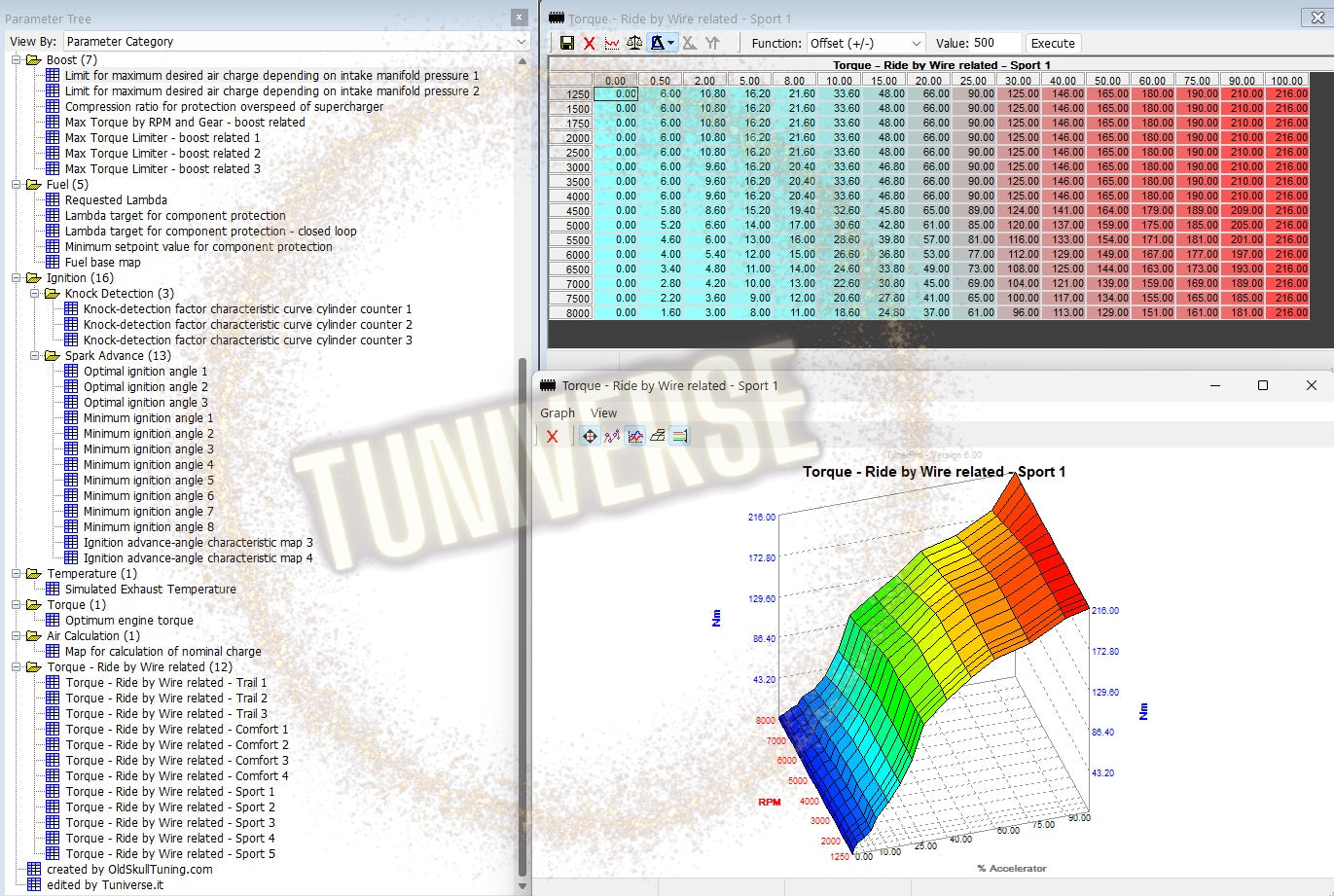Click the floppy disk save icon

(567, 43)
